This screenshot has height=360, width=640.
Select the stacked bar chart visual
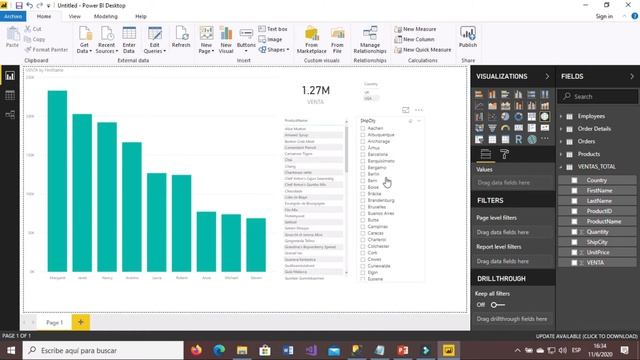479,94
